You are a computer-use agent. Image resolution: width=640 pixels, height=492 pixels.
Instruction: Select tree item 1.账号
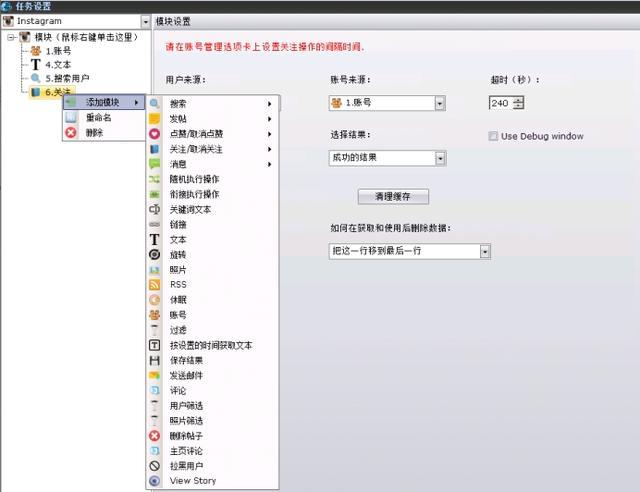51,51
